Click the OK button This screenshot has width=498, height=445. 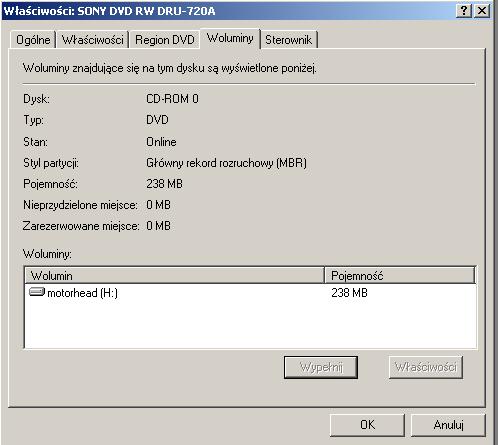[367, 425]
